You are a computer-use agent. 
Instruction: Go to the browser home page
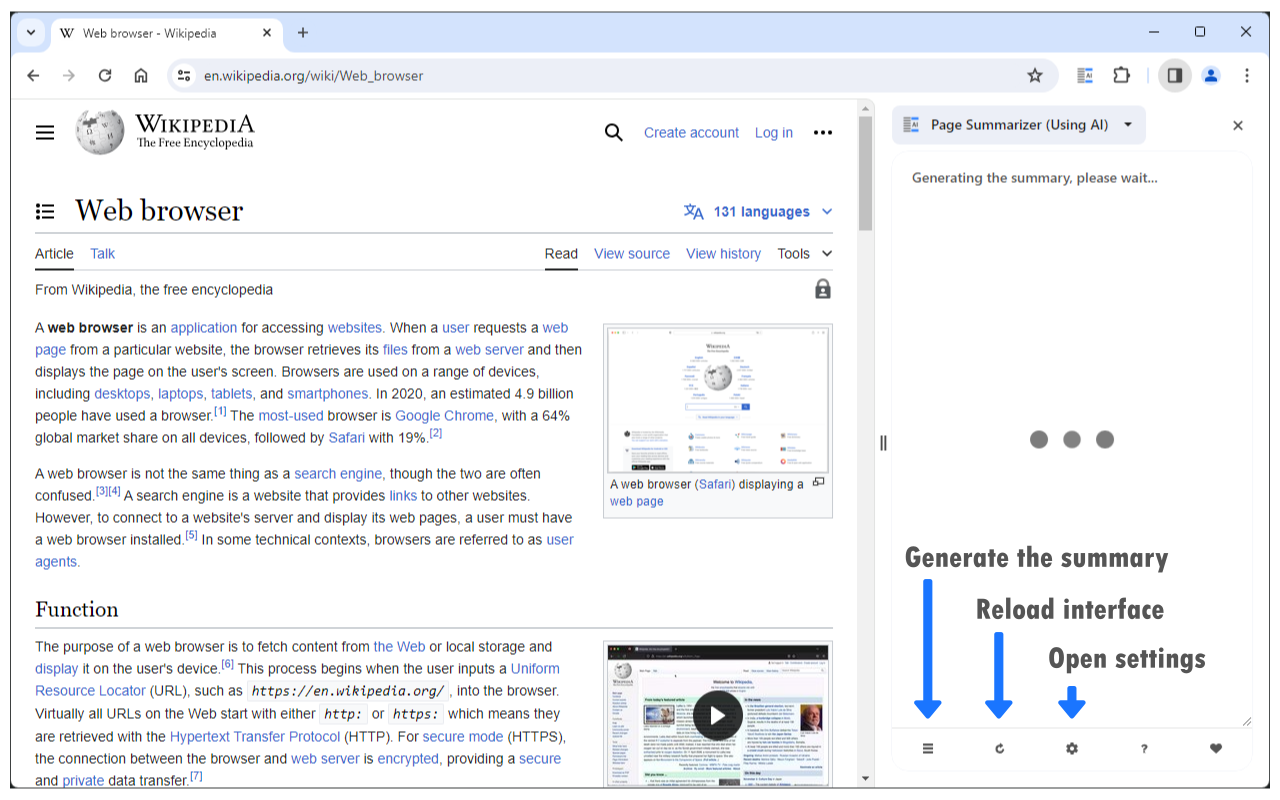[141, 75]
